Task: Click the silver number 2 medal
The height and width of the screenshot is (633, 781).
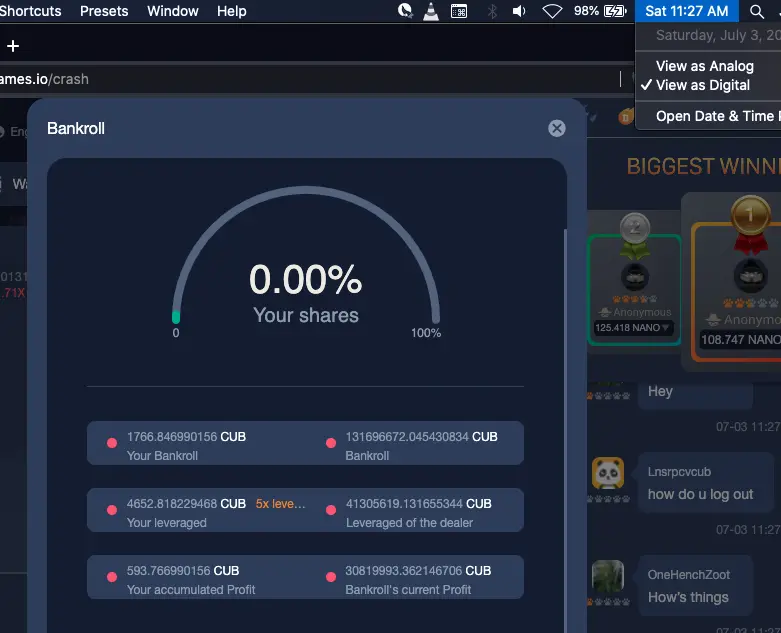Action: point(635,228)
